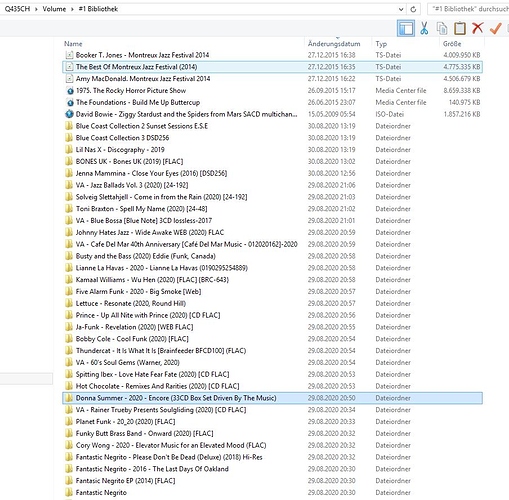This screenshot has width=509, height=500.
Task: Click the Solveig Slettahjell folder icon
Action: [x=69, y=197]
